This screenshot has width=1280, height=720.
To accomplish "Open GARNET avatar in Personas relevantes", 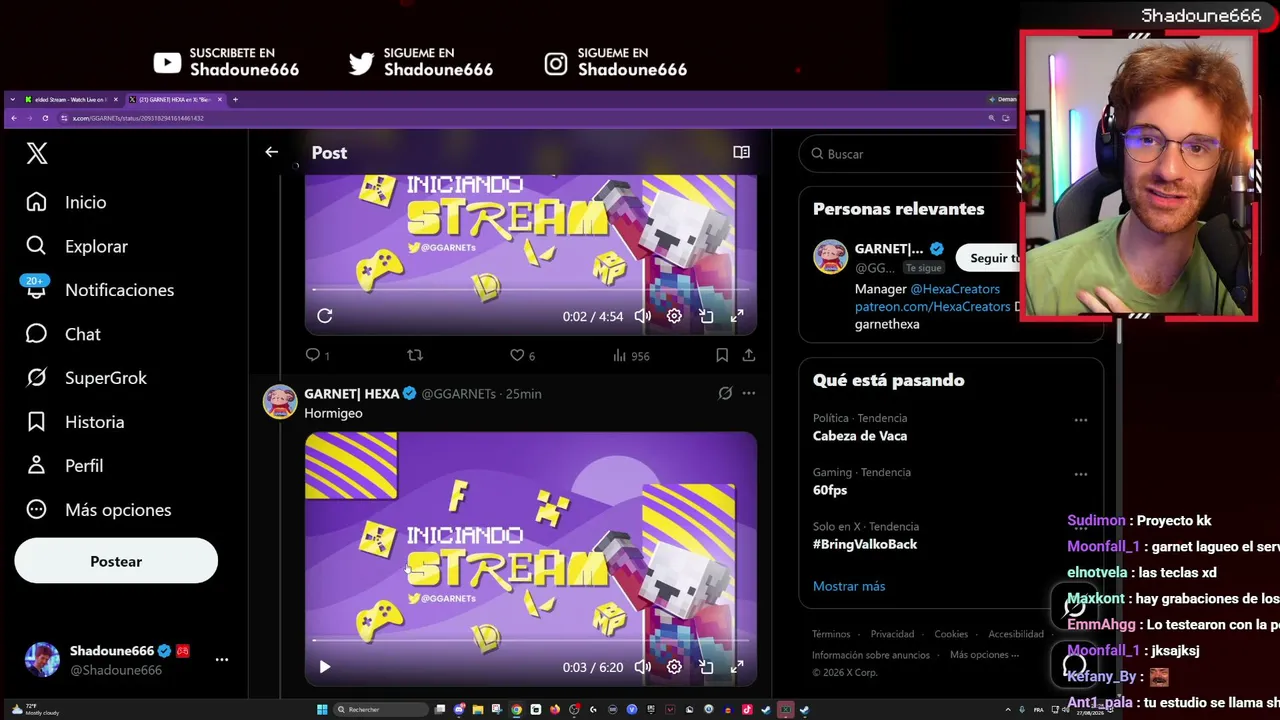I will coord(831,258).
